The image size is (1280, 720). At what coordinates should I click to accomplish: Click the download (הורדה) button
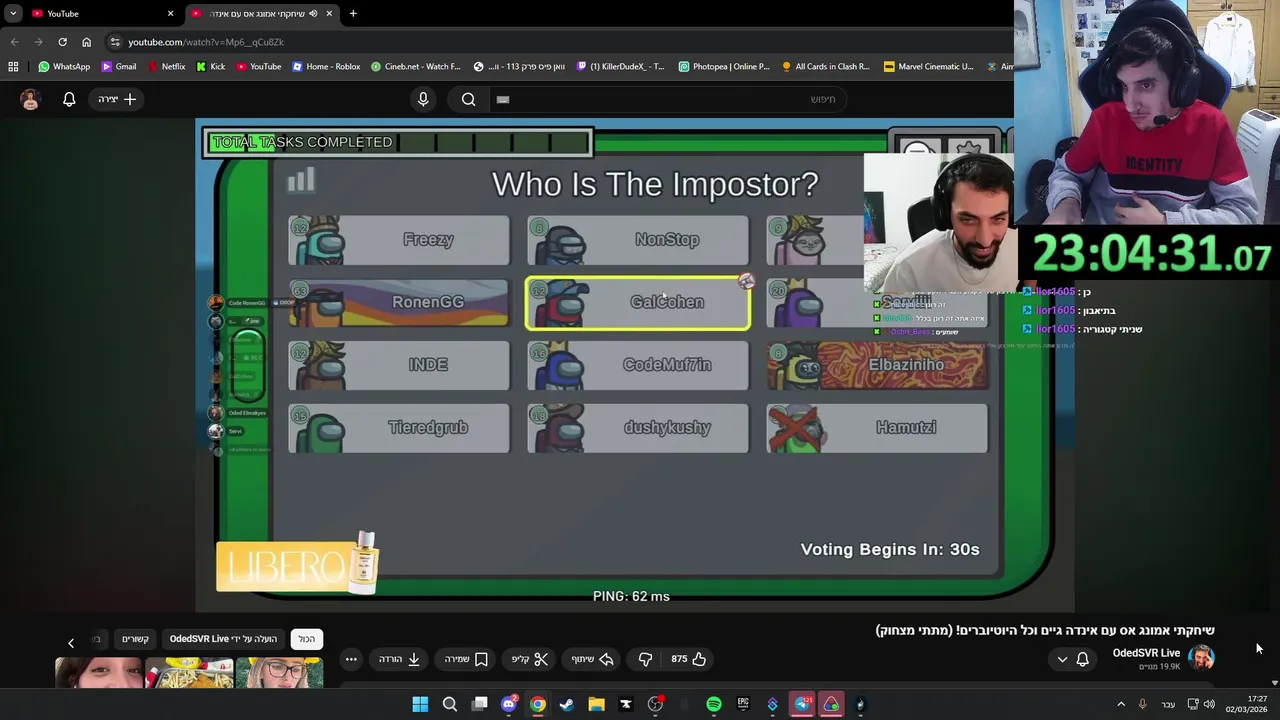tap(399, 659)
